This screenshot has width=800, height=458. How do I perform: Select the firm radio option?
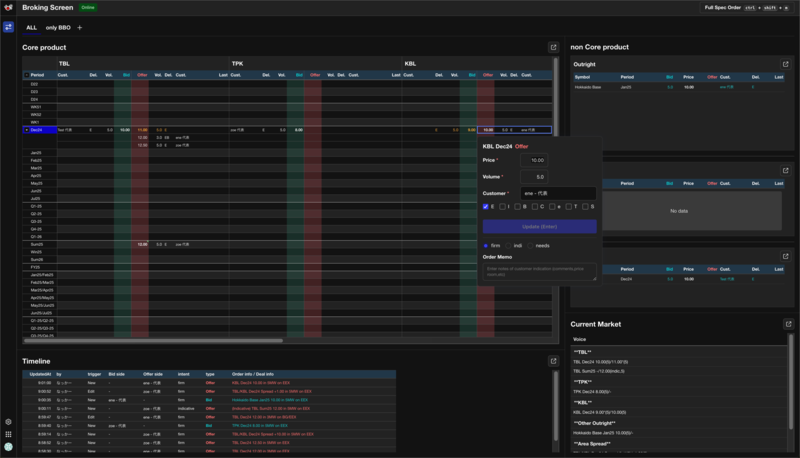click(x=486, y=246)
